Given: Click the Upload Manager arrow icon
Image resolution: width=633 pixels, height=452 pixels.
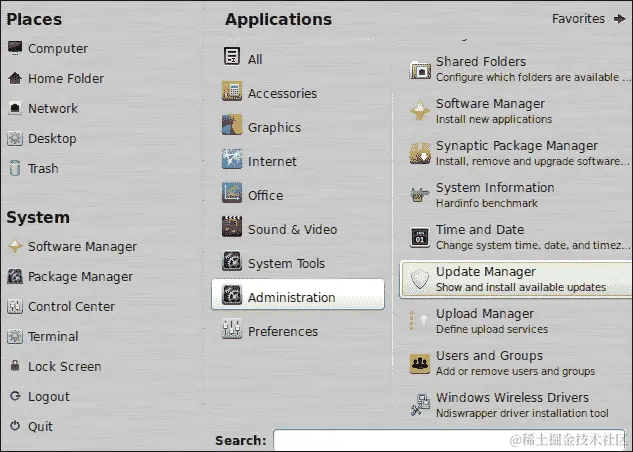Looking at the screenshot, I should [x=420, y=321].
